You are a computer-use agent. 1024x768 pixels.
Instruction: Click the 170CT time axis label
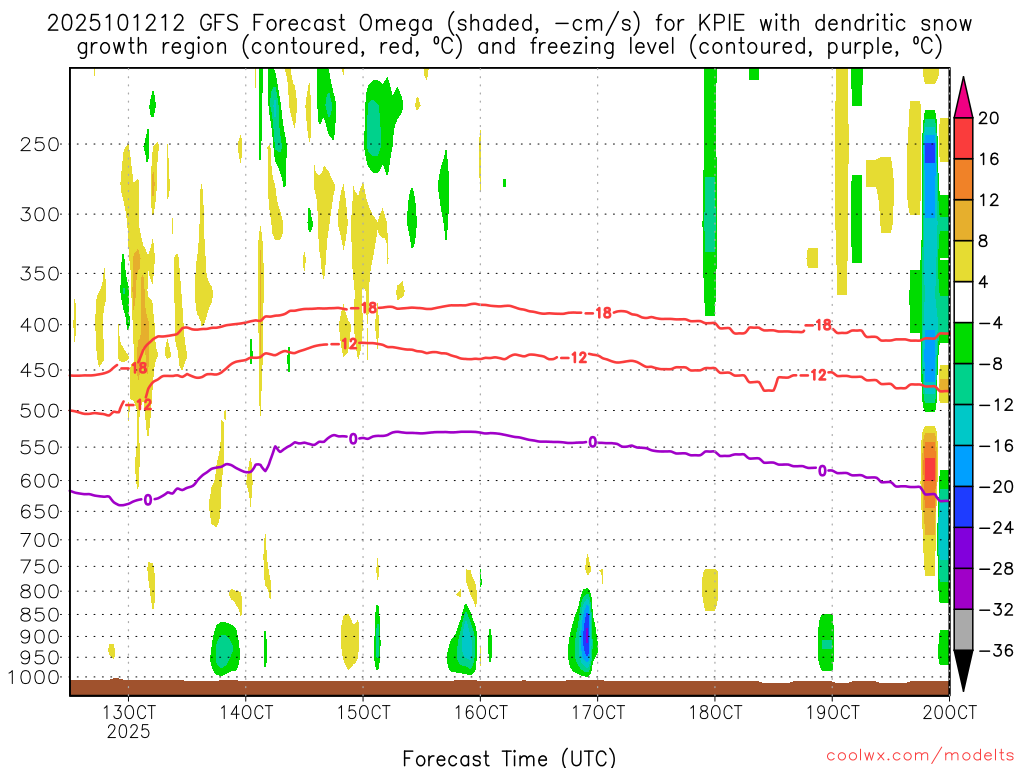pos(598,712)
